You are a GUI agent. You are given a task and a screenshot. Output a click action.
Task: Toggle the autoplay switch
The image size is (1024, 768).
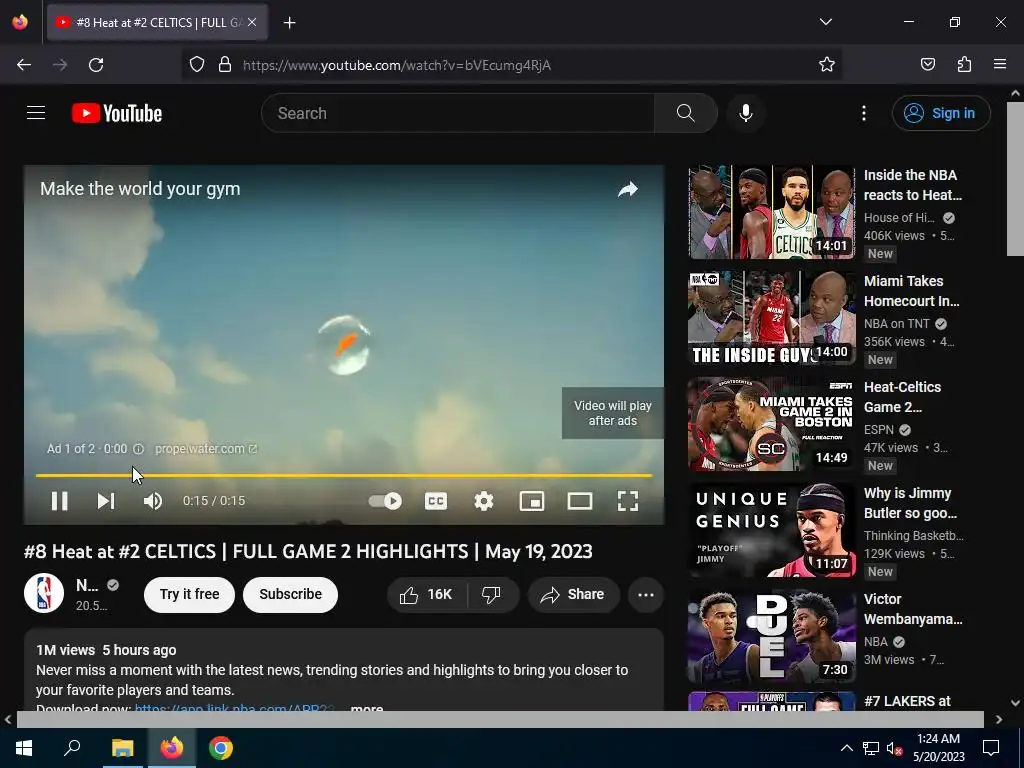[385, 501]
